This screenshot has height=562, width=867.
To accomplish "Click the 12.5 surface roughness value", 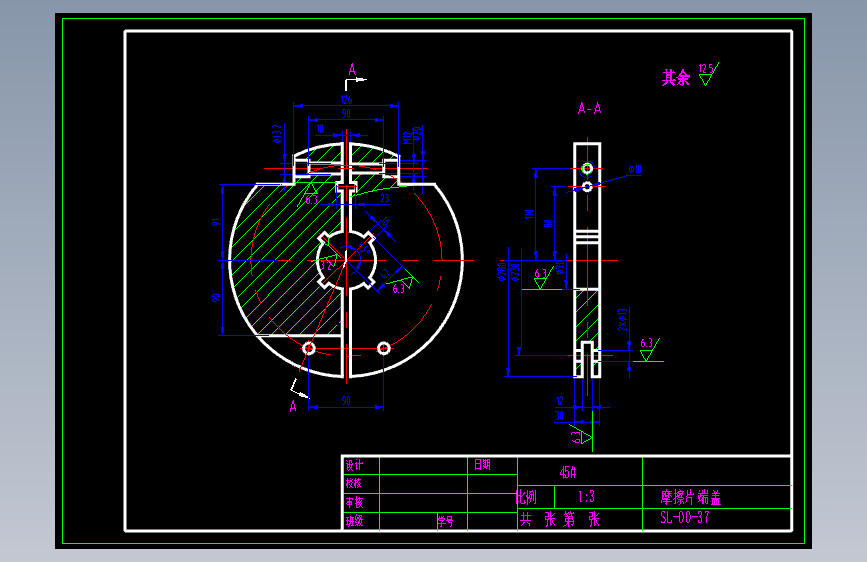I will (x=706, y=69).
